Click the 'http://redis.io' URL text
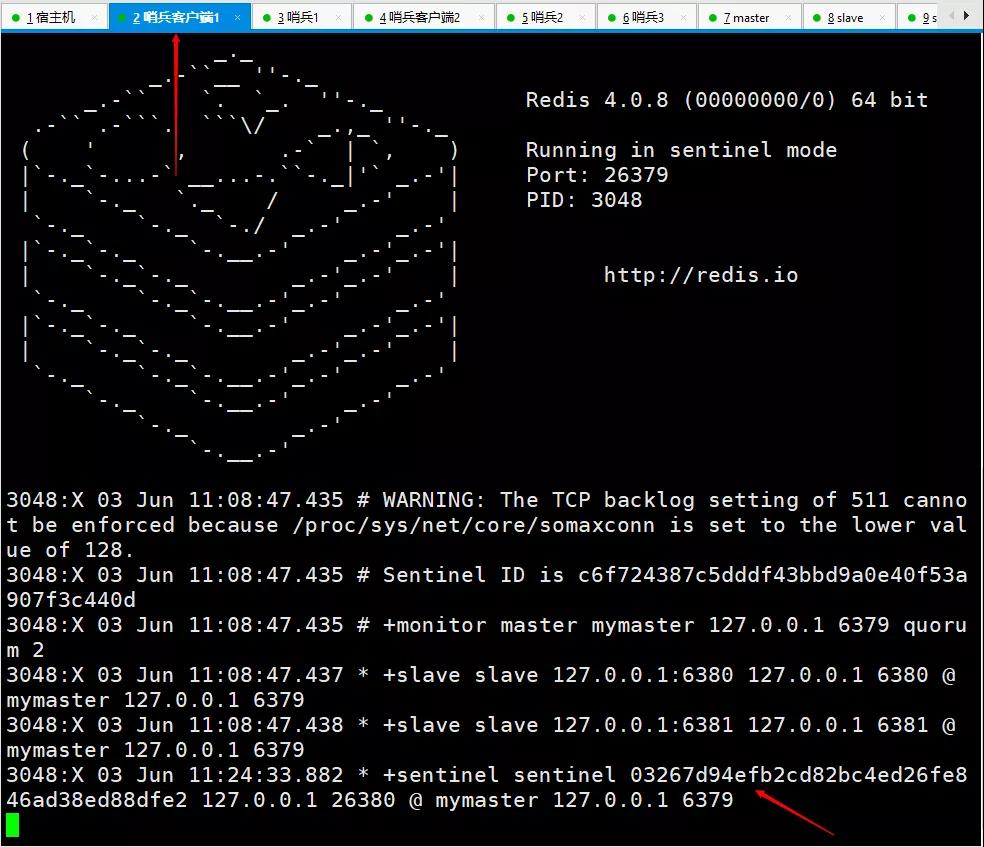984x847 pixels. click(x=701, y=275)
